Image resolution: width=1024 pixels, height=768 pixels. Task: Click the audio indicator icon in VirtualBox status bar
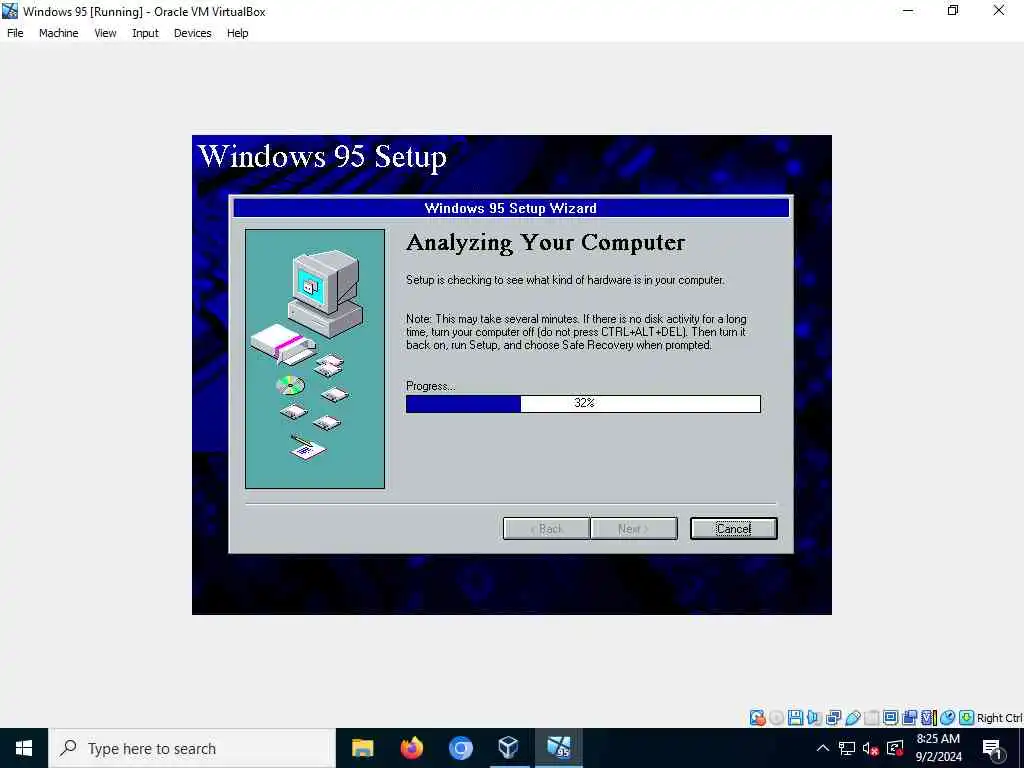click(814, 718)
